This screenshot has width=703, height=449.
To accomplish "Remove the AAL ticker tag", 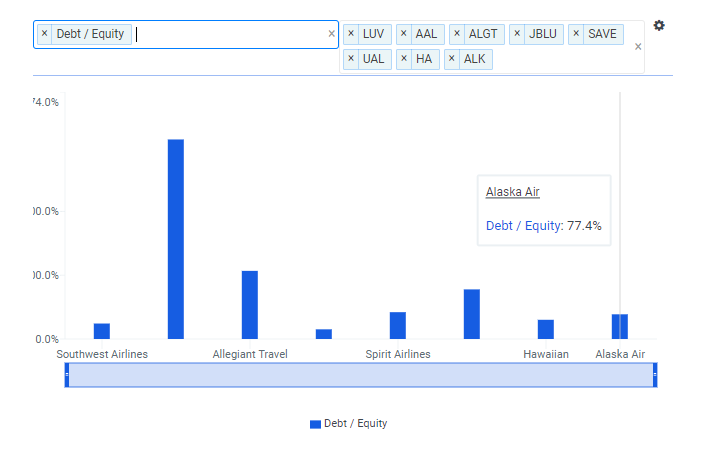I will click(404, 34).
